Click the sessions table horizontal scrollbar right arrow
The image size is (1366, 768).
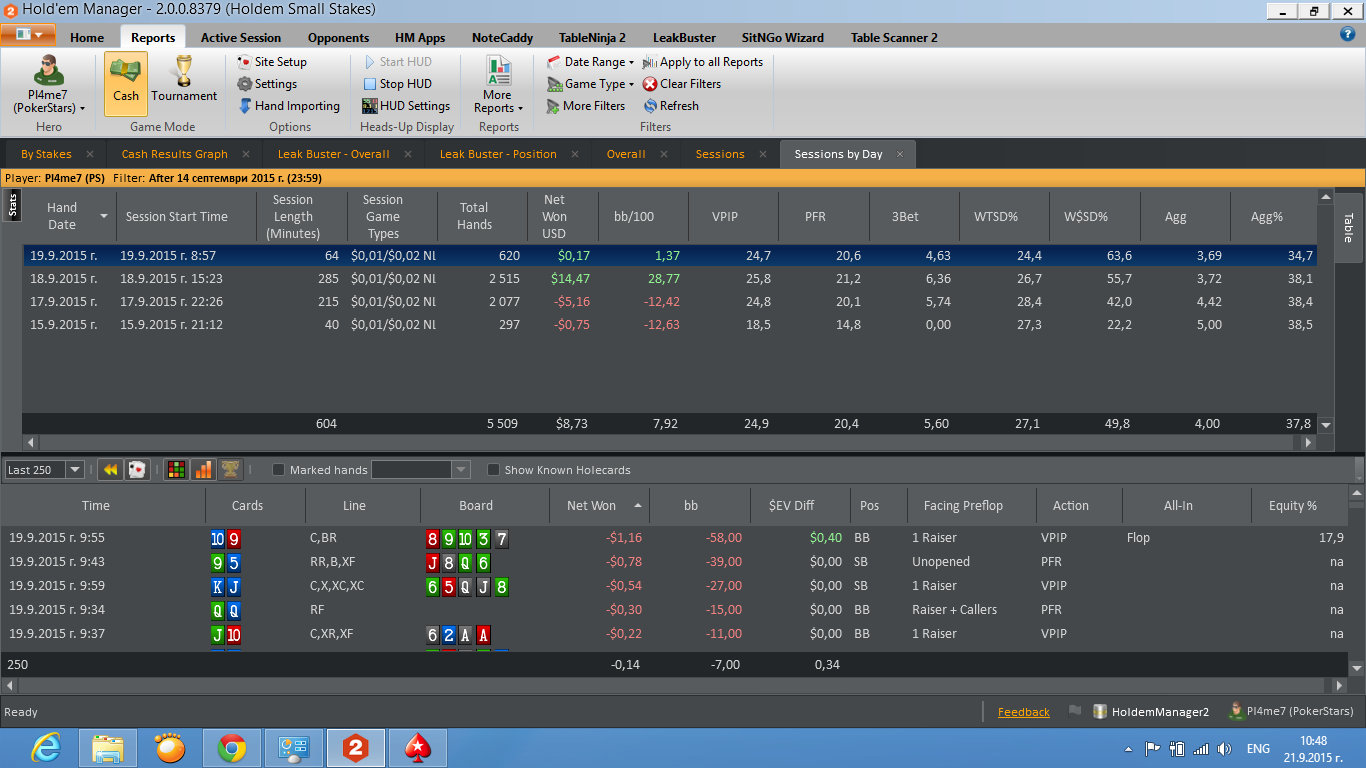click(1308, 441)
